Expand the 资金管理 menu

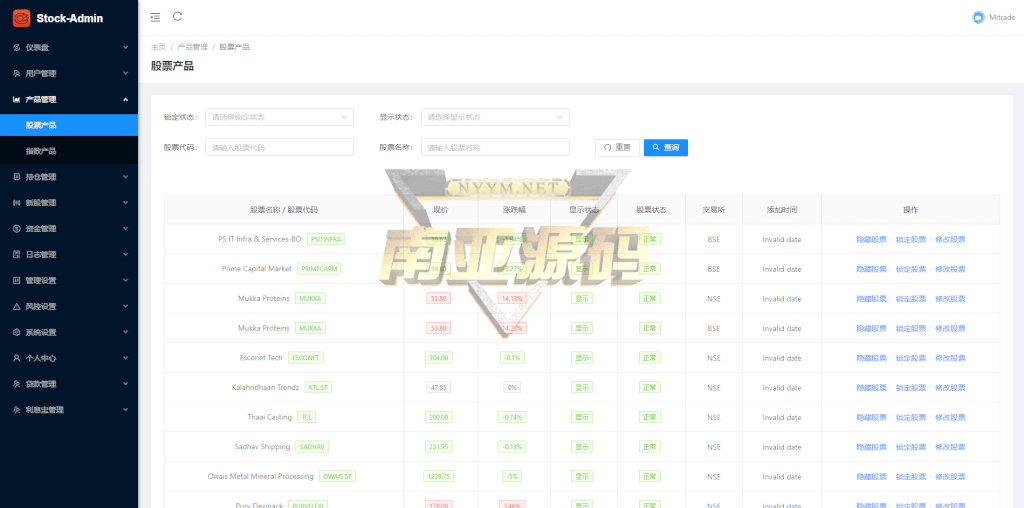[x=68, y=228]
